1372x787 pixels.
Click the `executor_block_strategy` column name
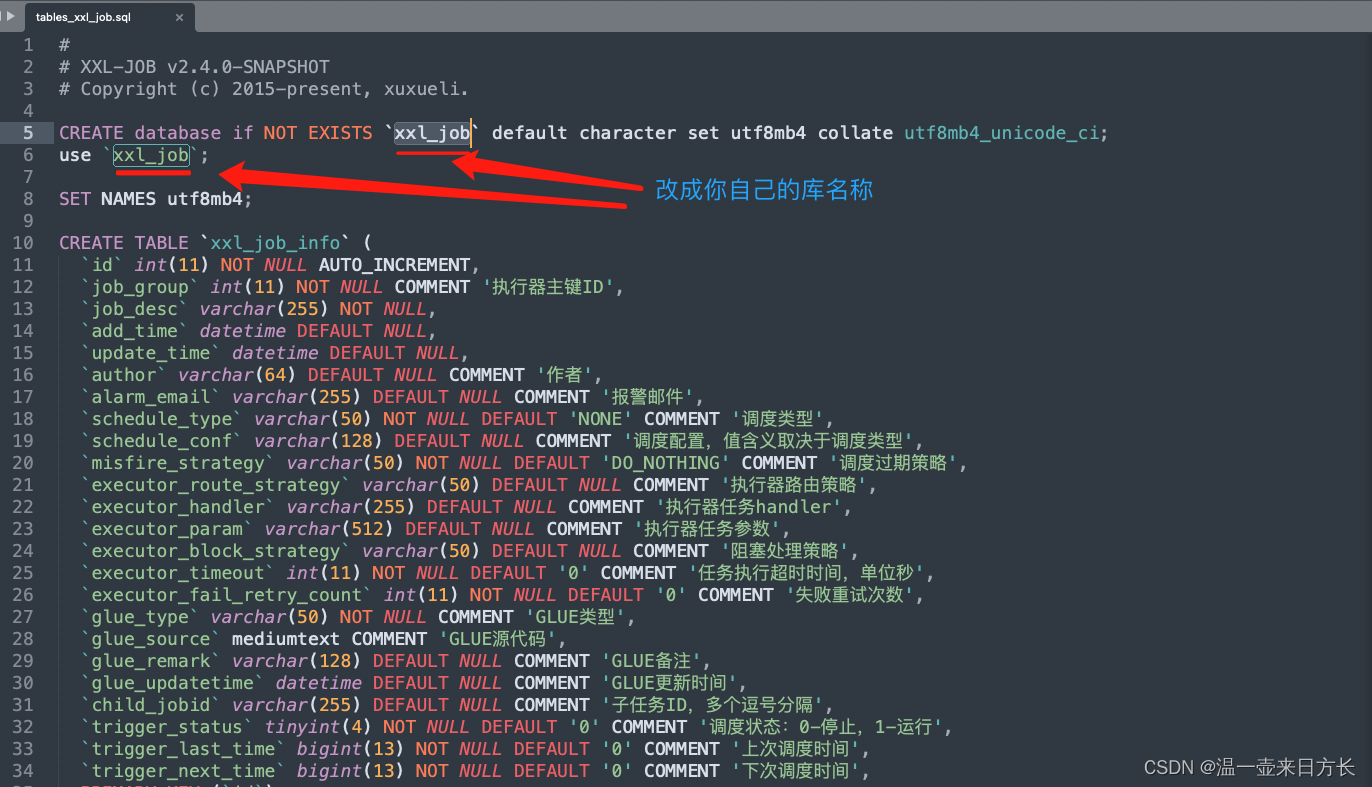(216, 551)
